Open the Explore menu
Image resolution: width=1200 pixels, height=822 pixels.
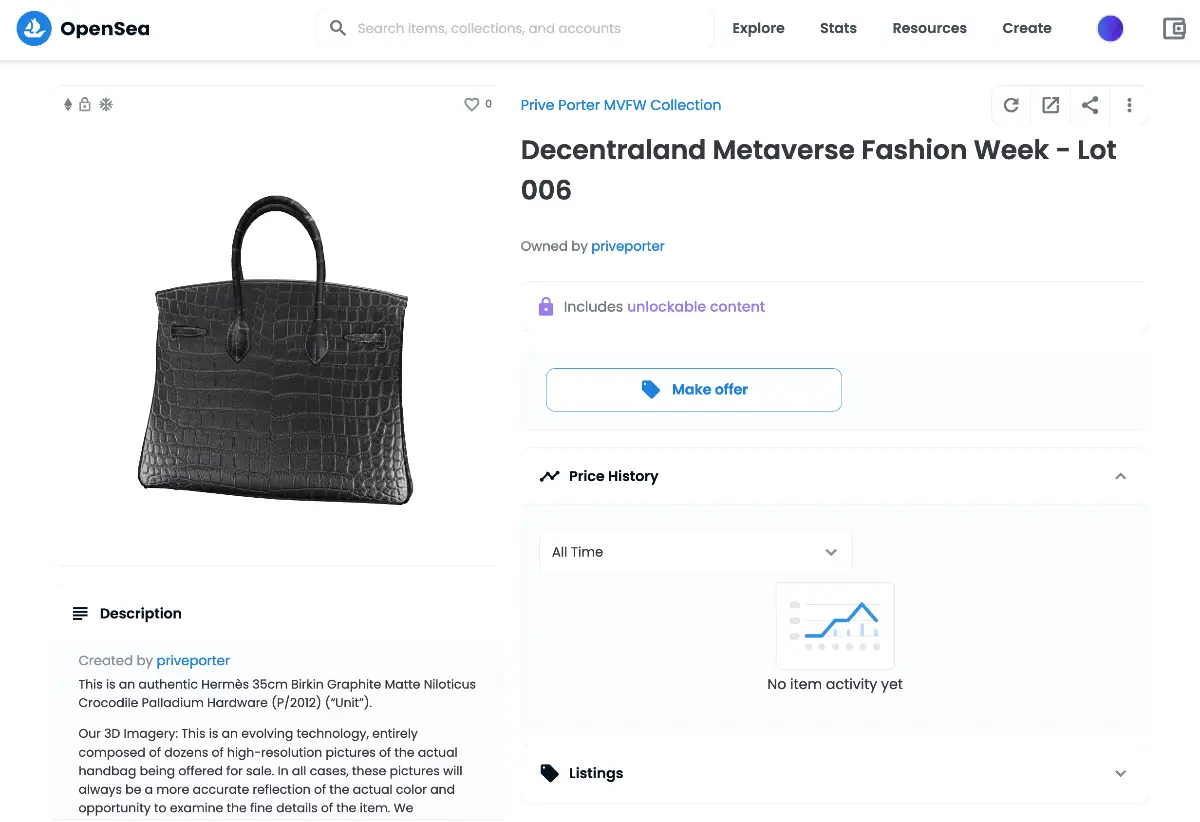(758, 28)
